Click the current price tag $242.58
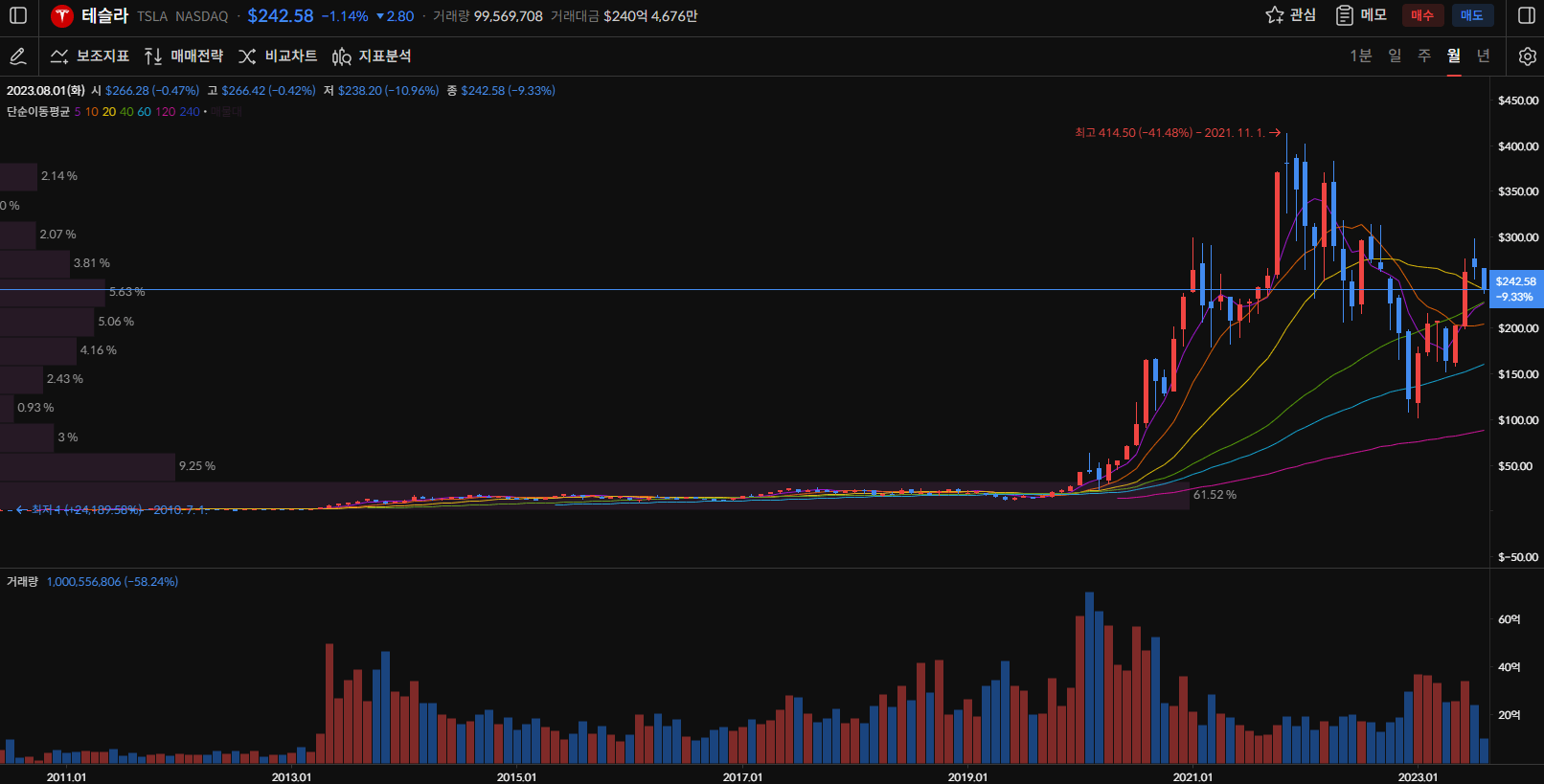The image size is (1544, 784). (x=1515, y=289)
